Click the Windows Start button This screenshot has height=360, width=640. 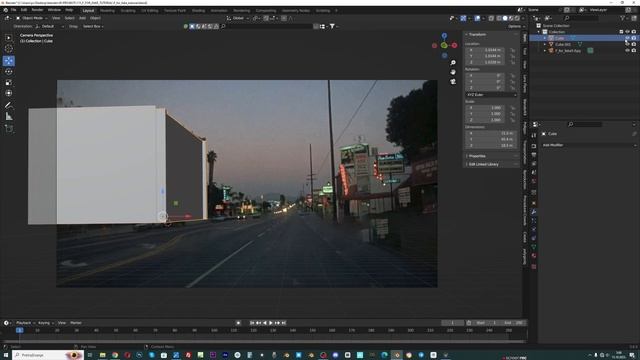(5, 355)
